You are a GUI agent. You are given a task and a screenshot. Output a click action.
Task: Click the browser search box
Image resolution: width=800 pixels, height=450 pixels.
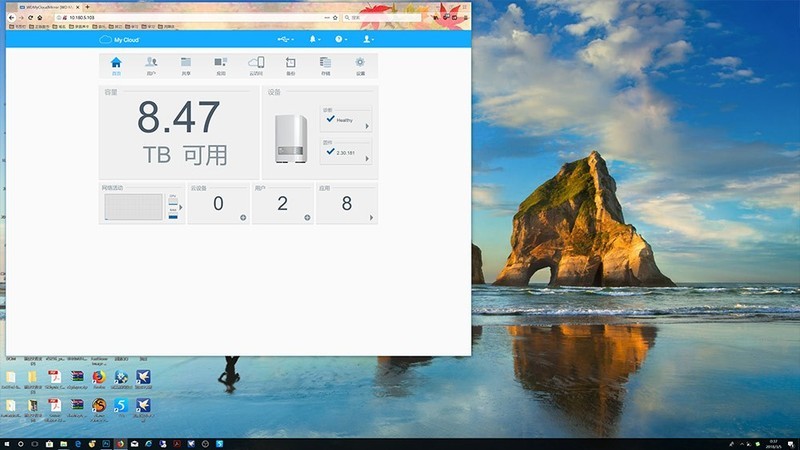(383, 17)
